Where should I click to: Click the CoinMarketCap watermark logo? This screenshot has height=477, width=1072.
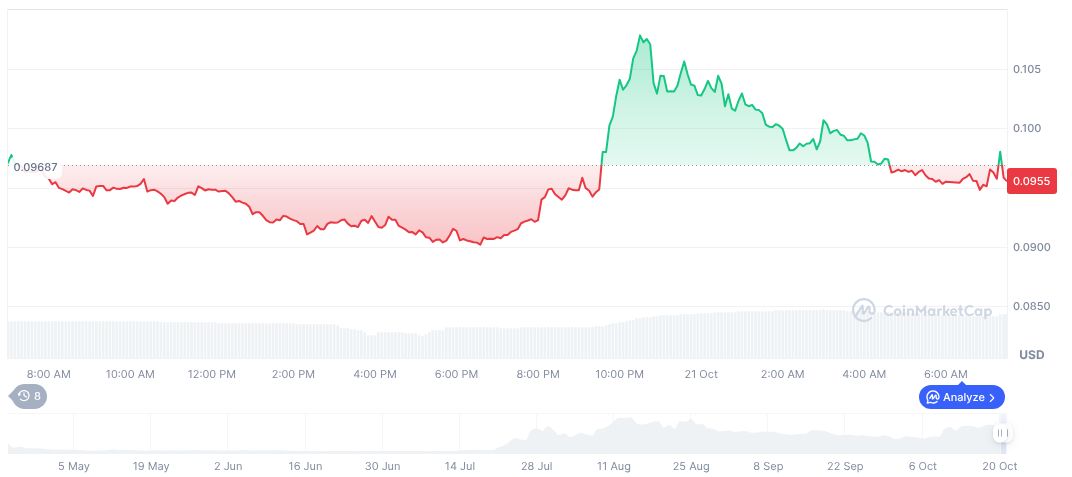(x=922, y=311)
